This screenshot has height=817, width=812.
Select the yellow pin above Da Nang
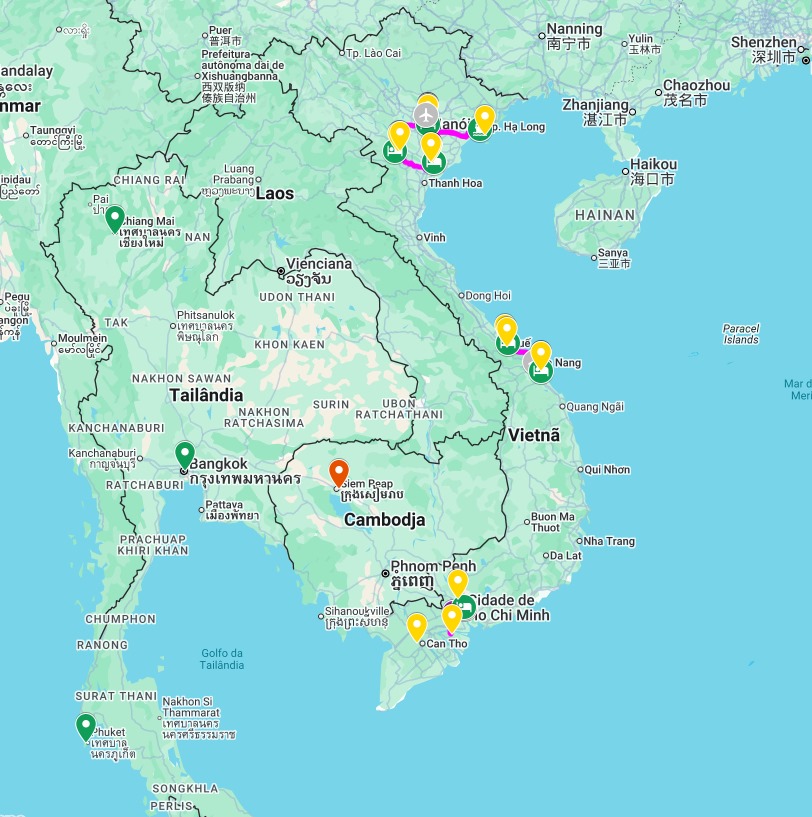541,354
